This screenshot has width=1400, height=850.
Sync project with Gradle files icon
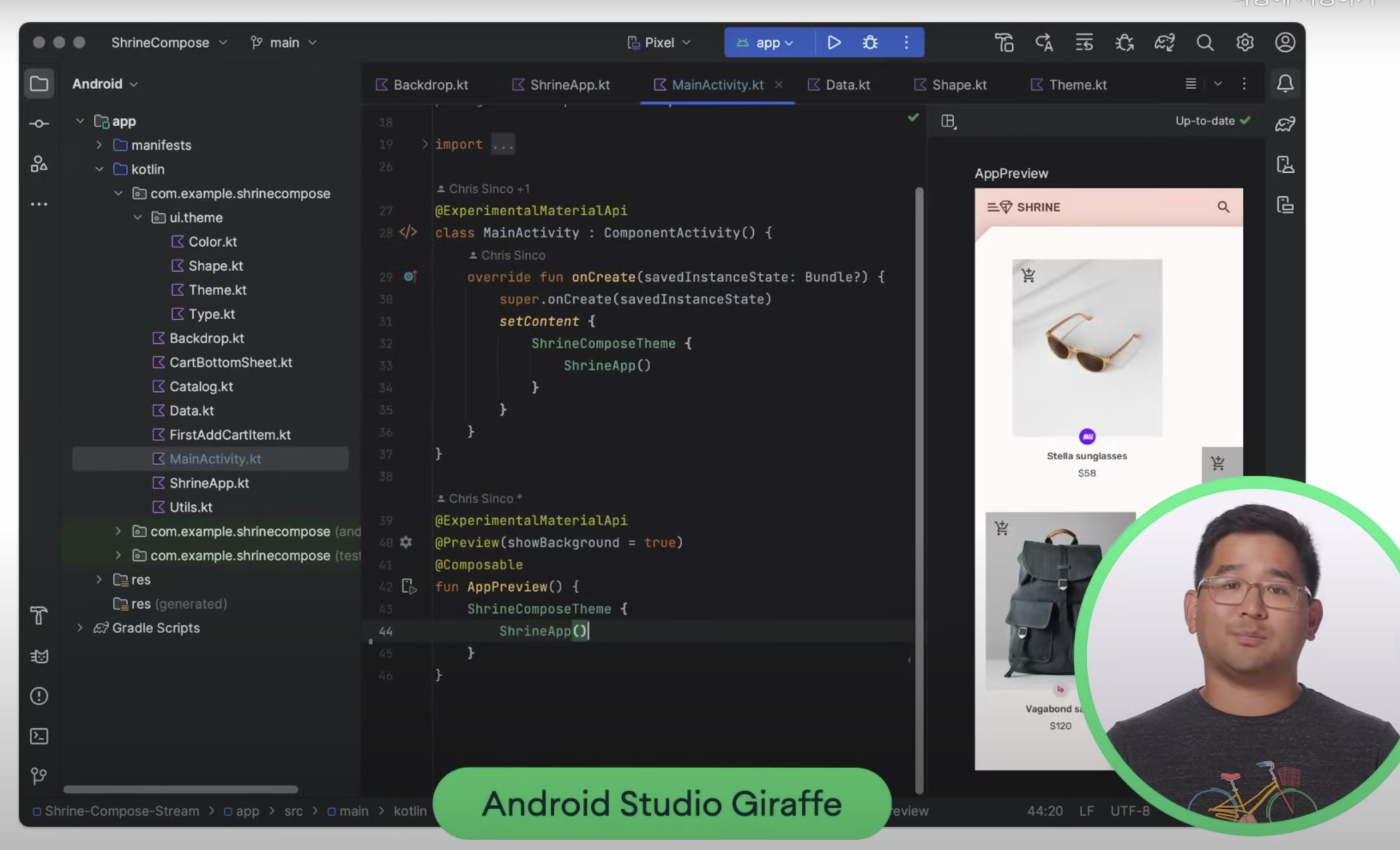(1164, 42)
